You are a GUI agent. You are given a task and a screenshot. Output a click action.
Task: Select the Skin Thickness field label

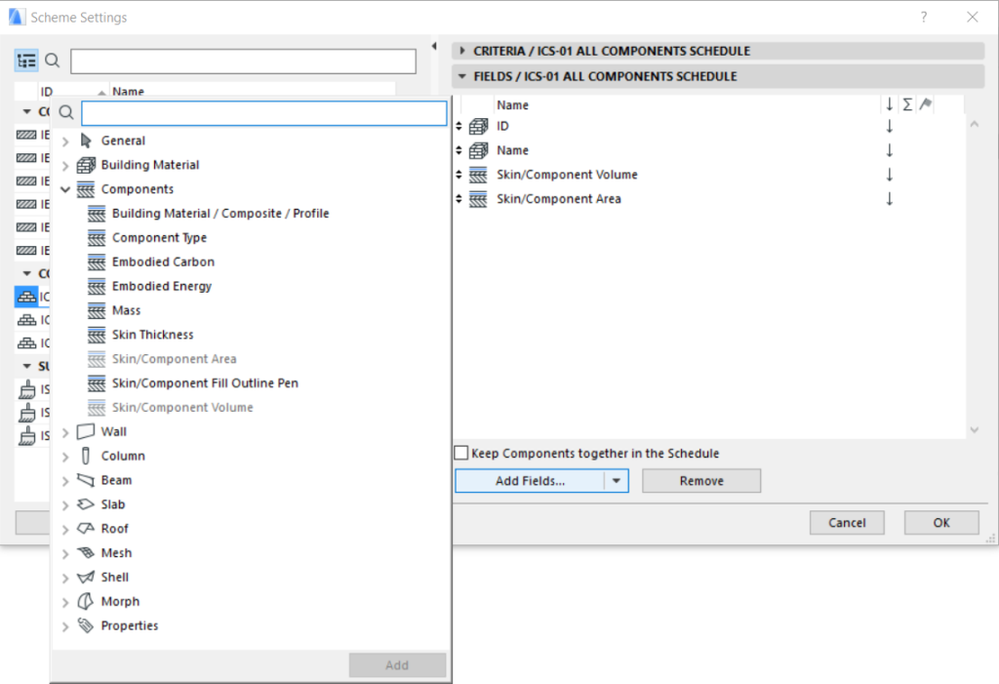pyautogui.click(x=153, y=334)
